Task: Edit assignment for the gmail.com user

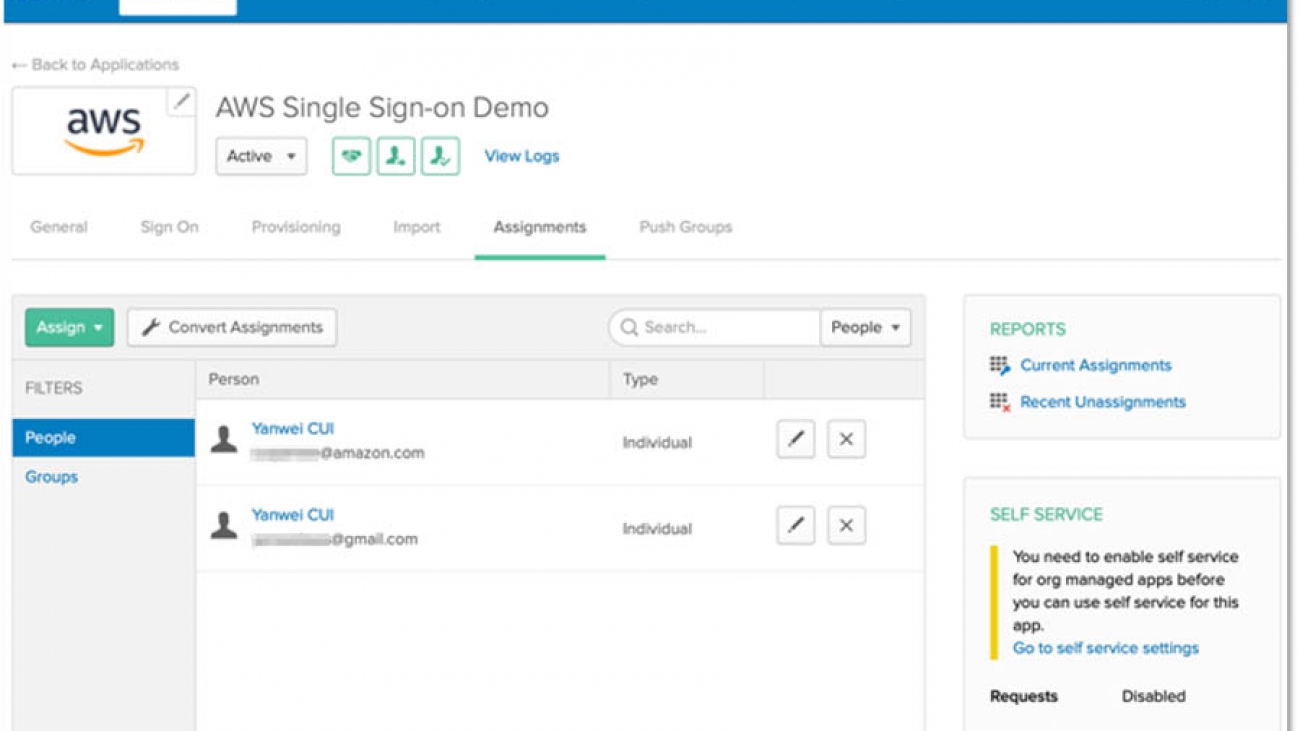Action: click(796, 526)
